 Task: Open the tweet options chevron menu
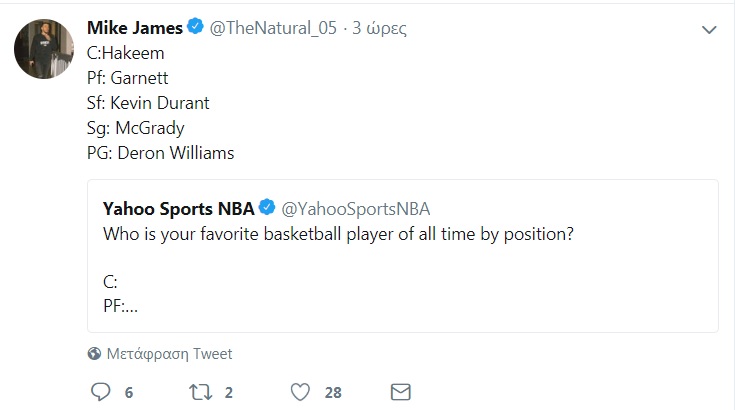709,30
